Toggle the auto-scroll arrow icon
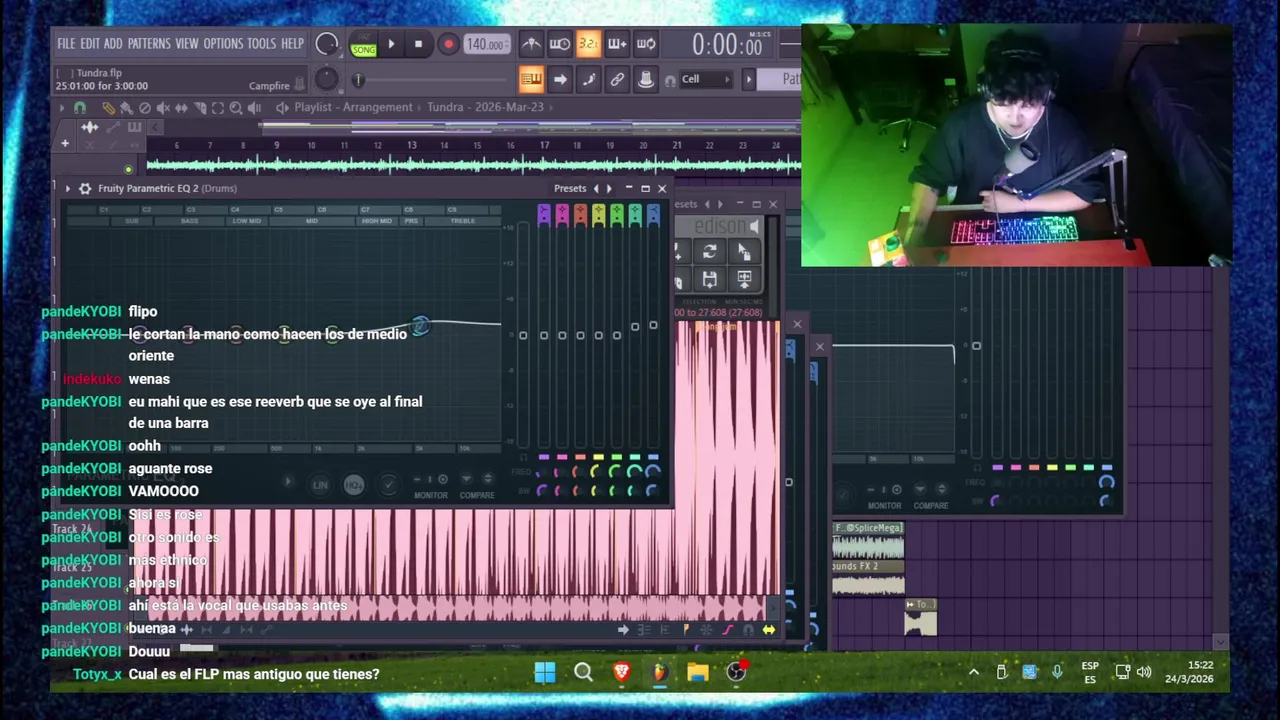1280x720 pixels. coord(560,79)
